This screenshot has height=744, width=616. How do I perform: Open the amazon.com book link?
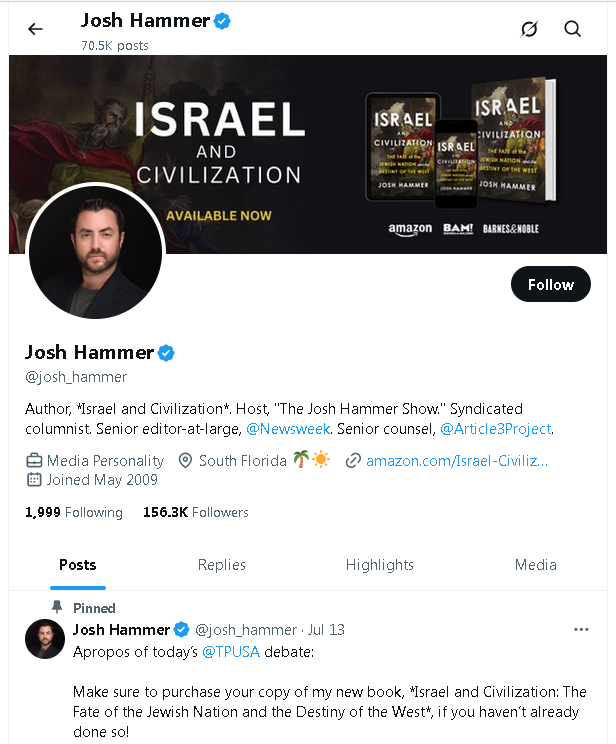click(457, 461)
